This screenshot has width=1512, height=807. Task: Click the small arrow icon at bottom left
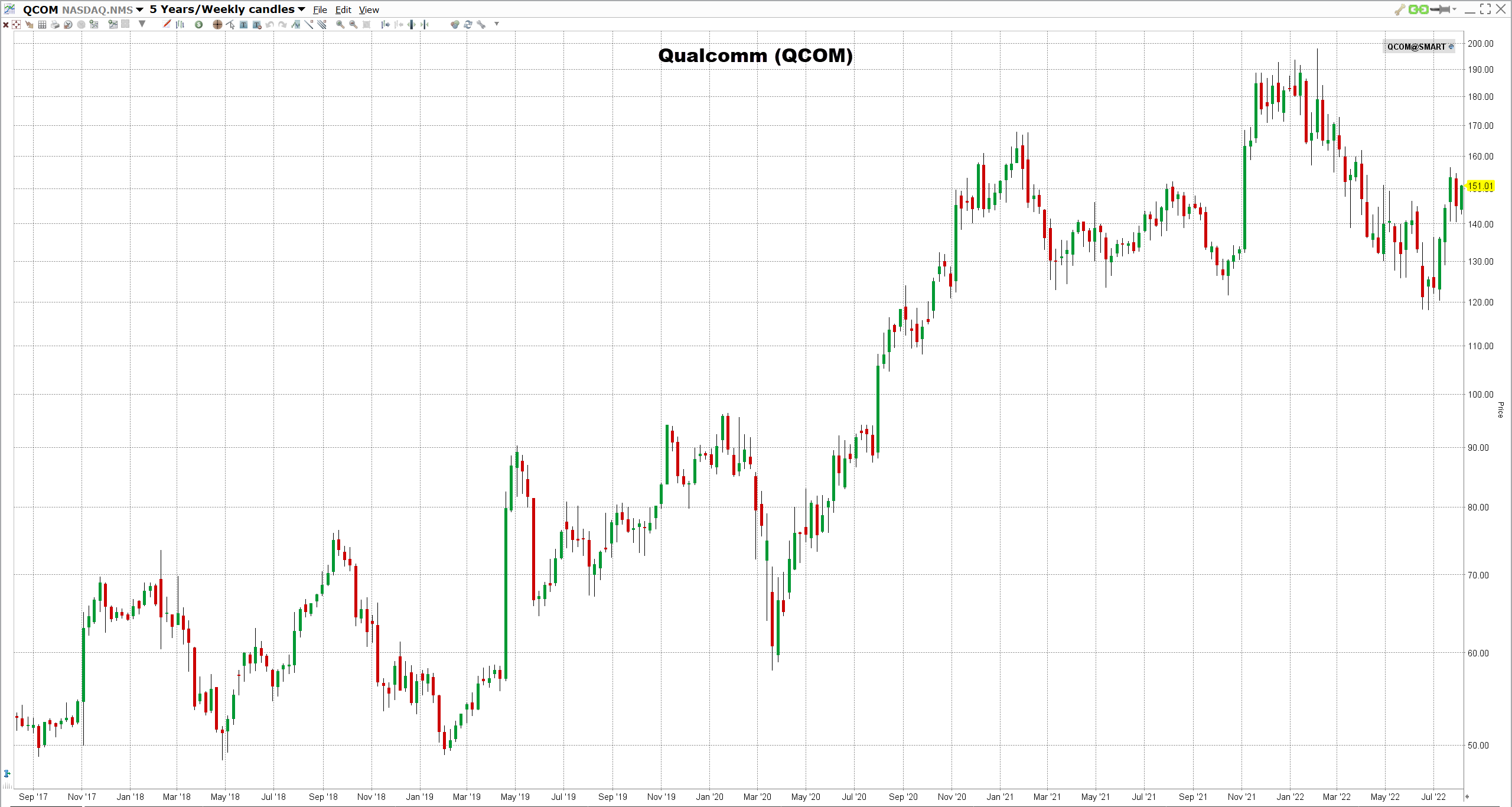coord(7,773)
